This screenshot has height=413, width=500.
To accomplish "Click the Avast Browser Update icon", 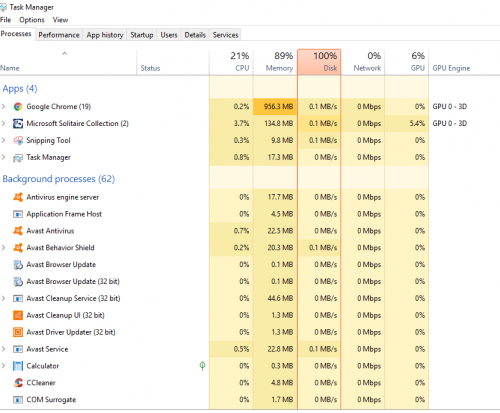I will 18,265.
